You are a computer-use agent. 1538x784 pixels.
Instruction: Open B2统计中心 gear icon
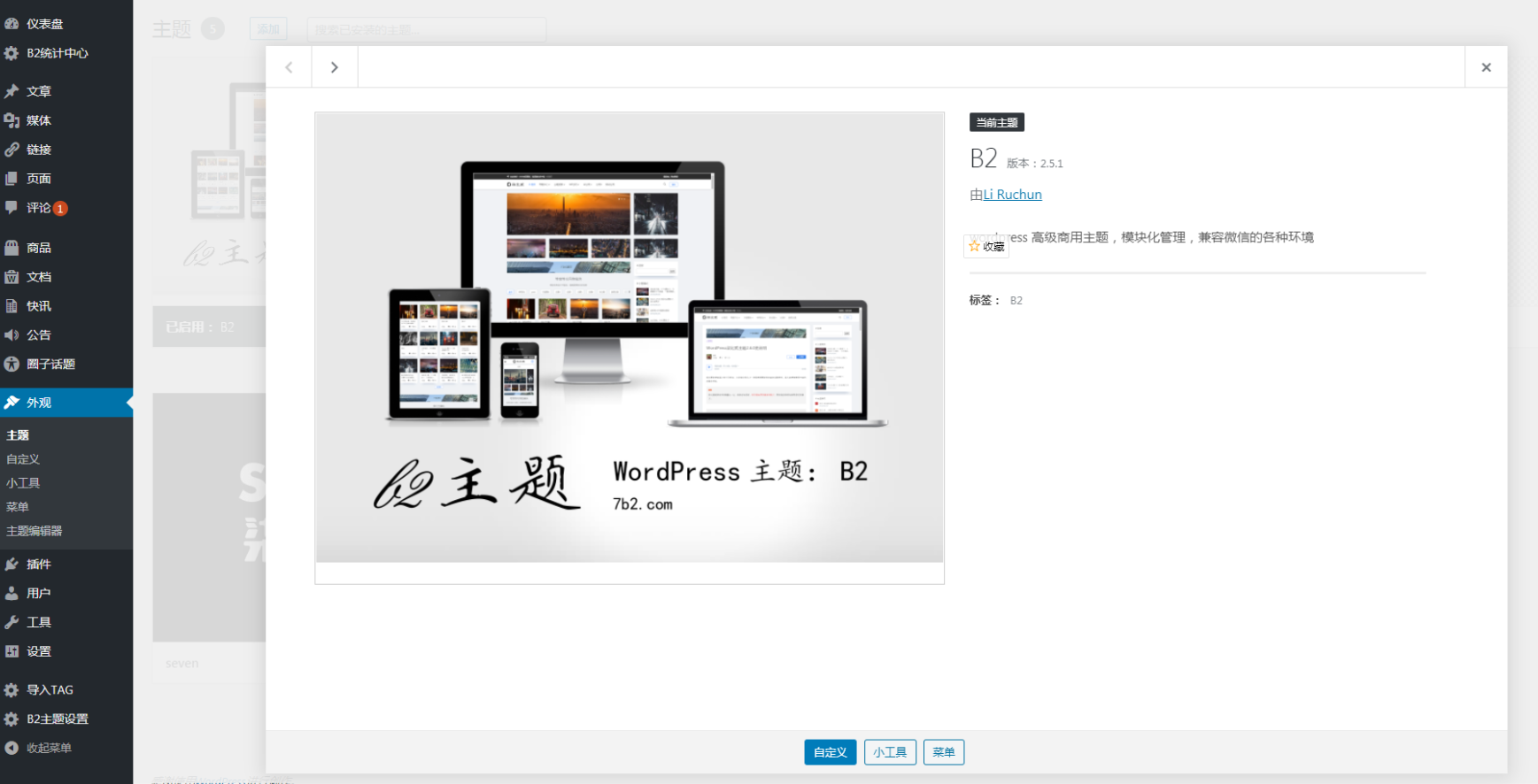pyautogui.click(x=12, y=53)
